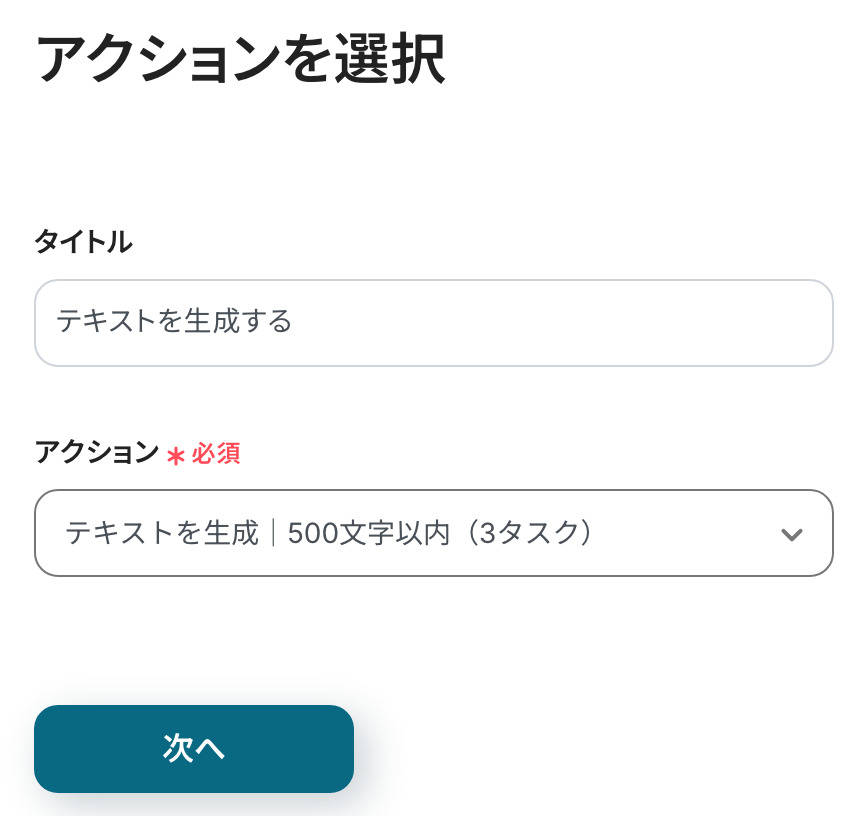Click the アクション field label

(97, 453)
